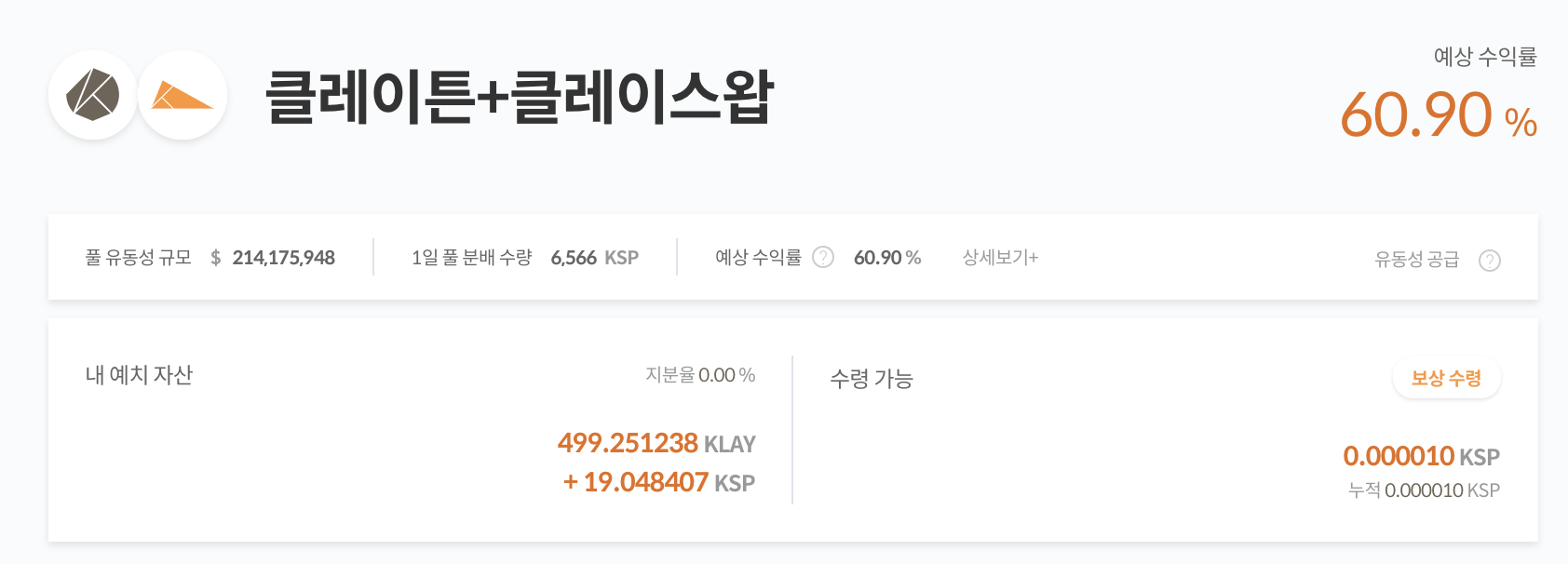The width and height of the screenshot is (1568, 564).
Task: Click the KLAY circular badge in the pool header
Action: [93, 96]
